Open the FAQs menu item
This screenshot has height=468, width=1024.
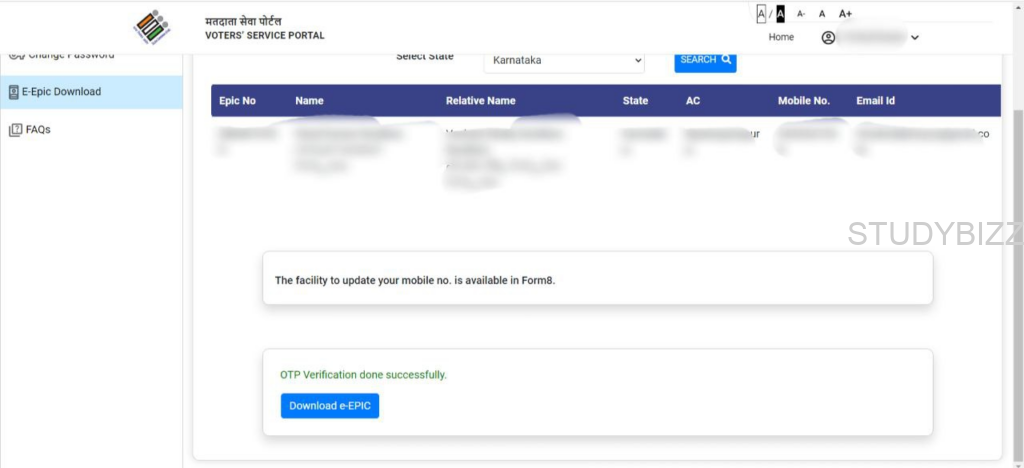click(x=38, y=130)
